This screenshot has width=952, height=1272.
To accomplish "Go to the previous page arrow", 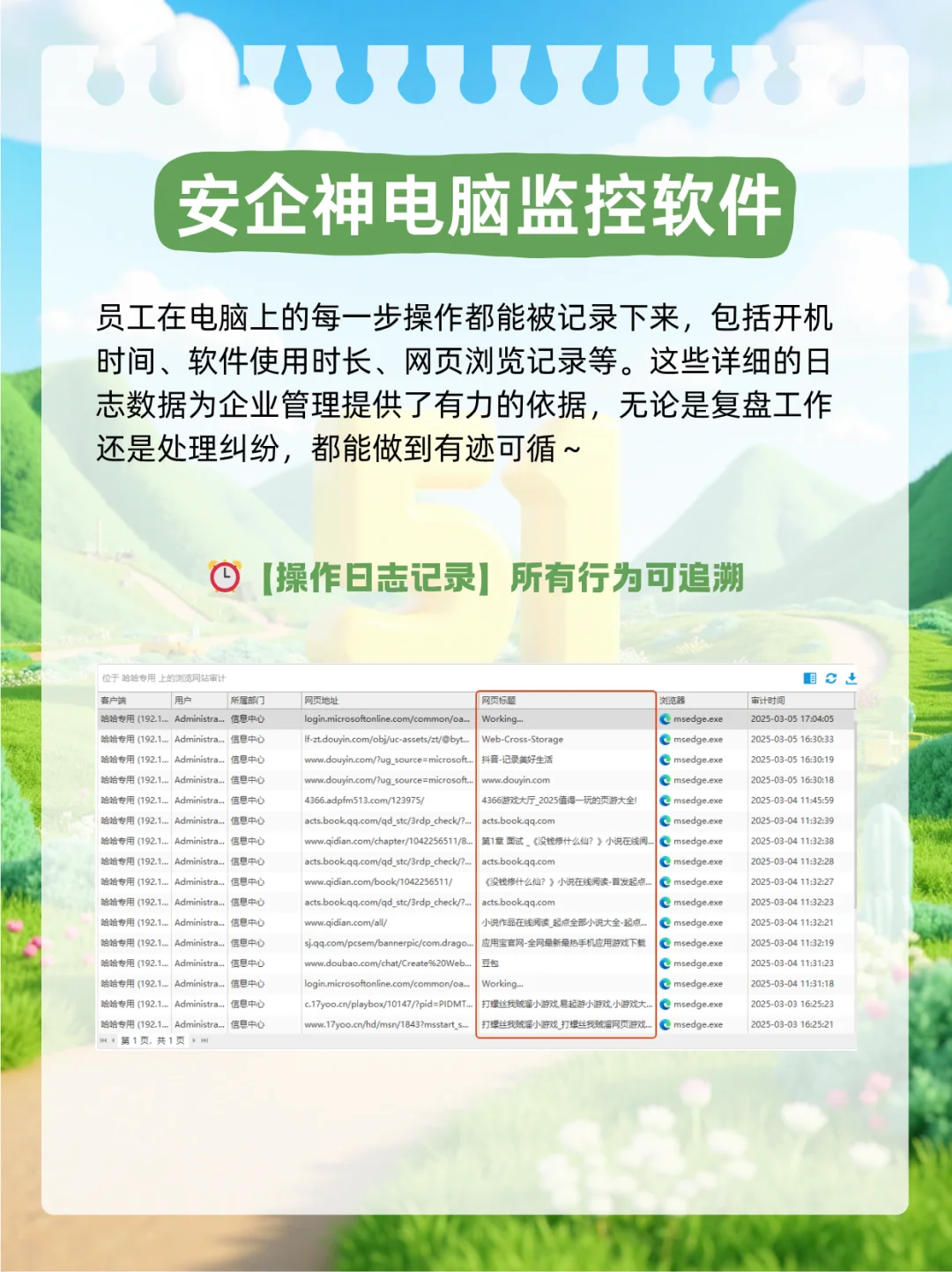I will point(113,1041).
